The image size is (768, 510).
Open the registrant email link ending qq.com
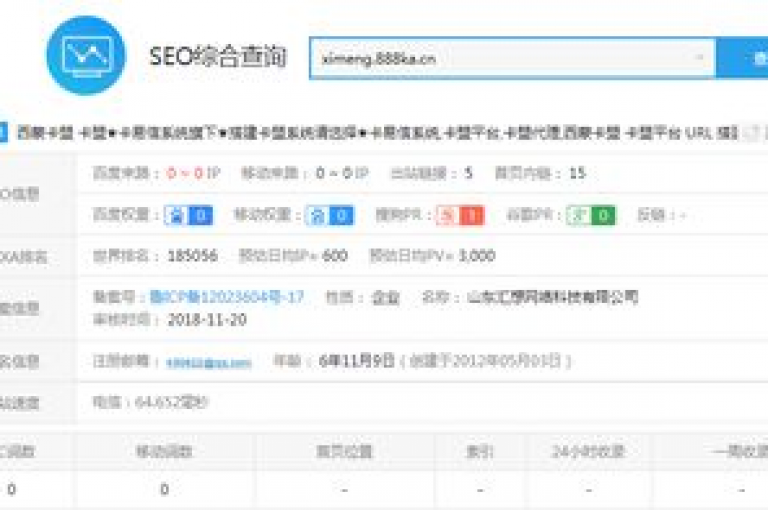pyautogui.click(x=209, y=363)
